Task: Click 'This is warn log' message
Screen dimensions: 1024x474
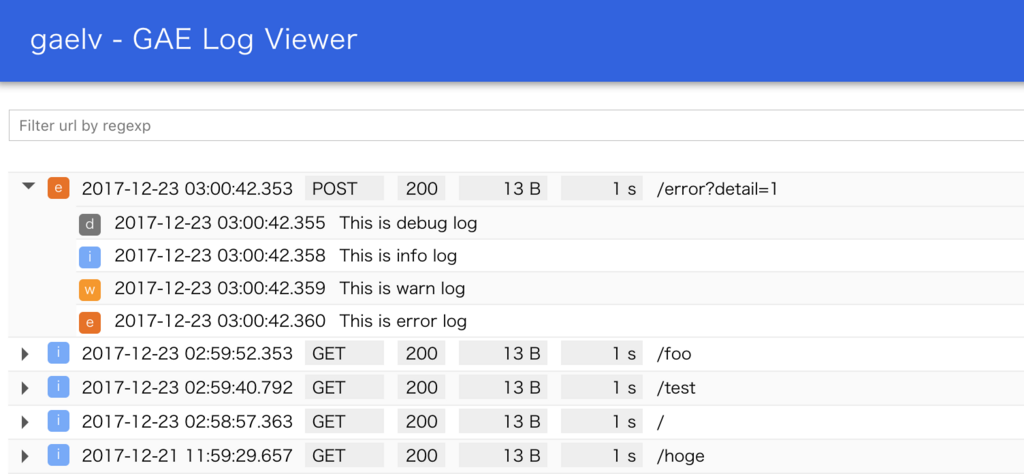Action: click(x=402, y=289)
